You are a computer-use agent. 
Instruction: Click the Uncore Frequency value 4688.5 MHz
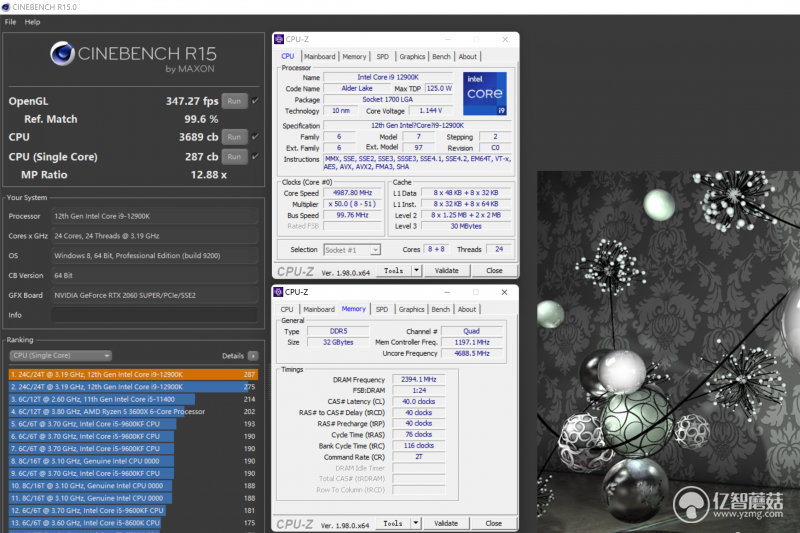[x=472, y=353]
